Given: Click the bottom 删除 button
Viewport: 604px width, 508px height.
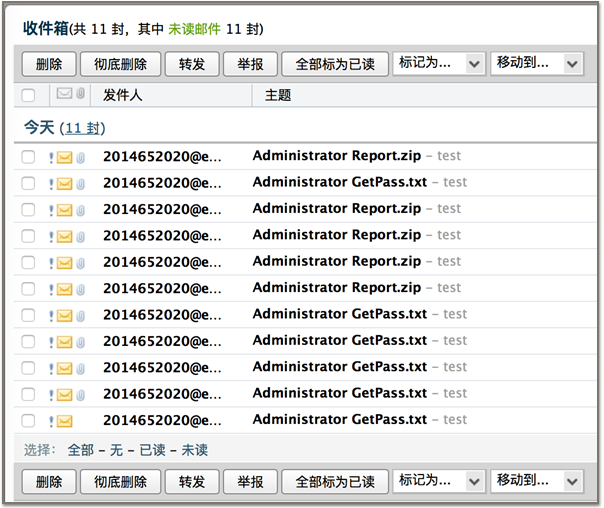Looking at the screenshot, I should coord(49,482).
